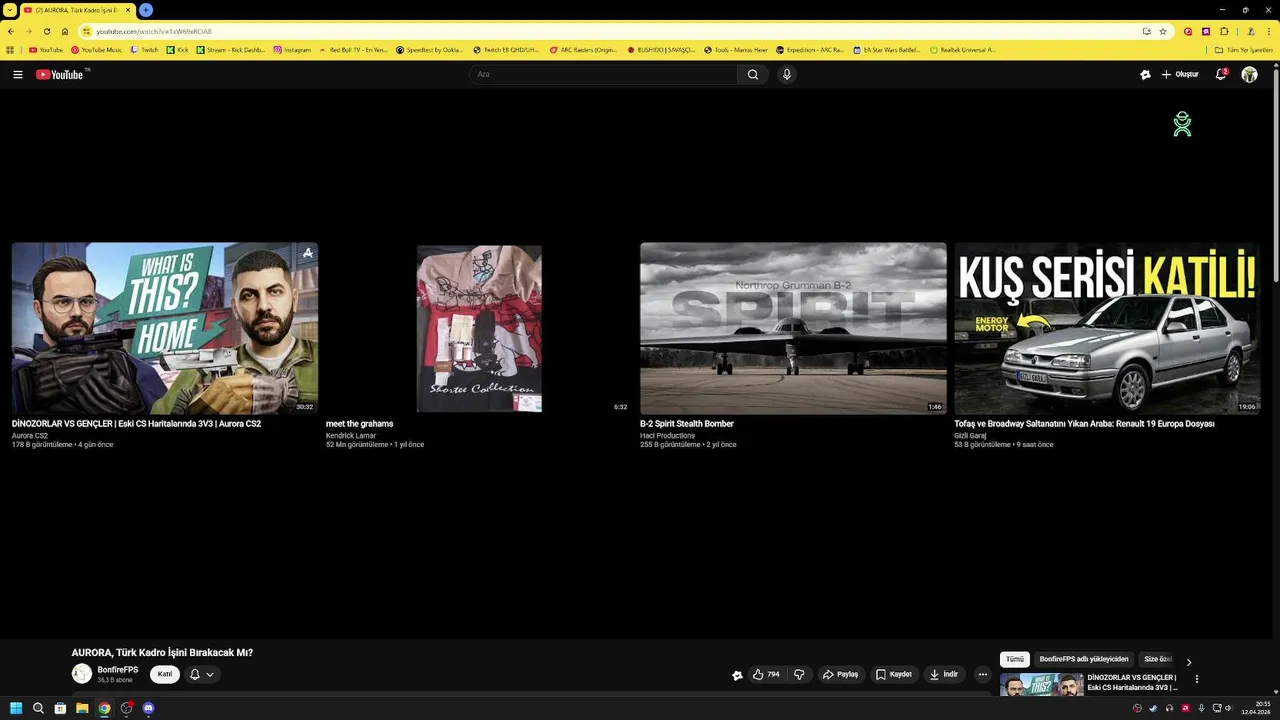
Task: Open the subscription notification bell dropdown
Action: 201,674
